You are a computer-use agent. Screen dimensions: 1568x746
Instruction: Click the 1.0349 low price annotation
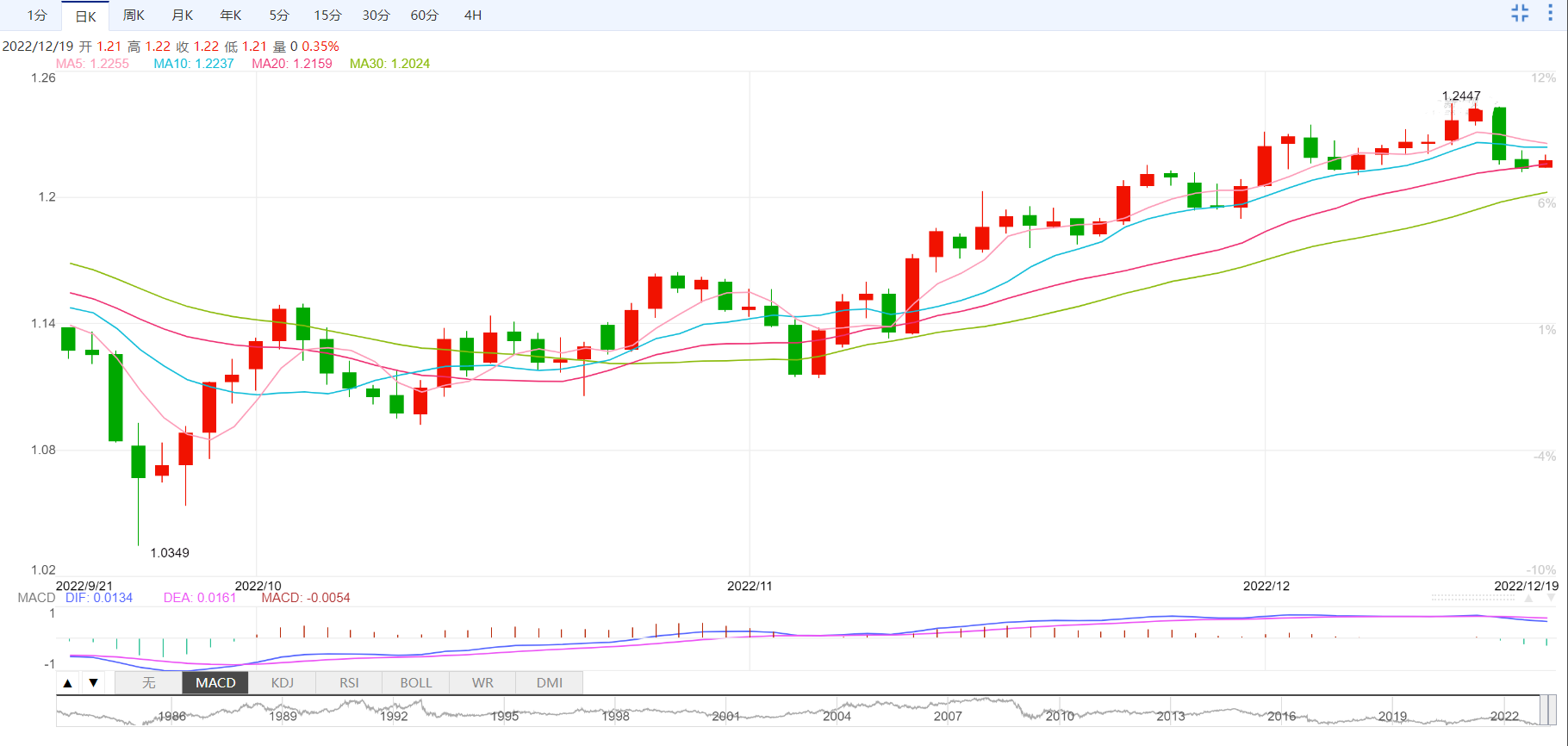170,553
